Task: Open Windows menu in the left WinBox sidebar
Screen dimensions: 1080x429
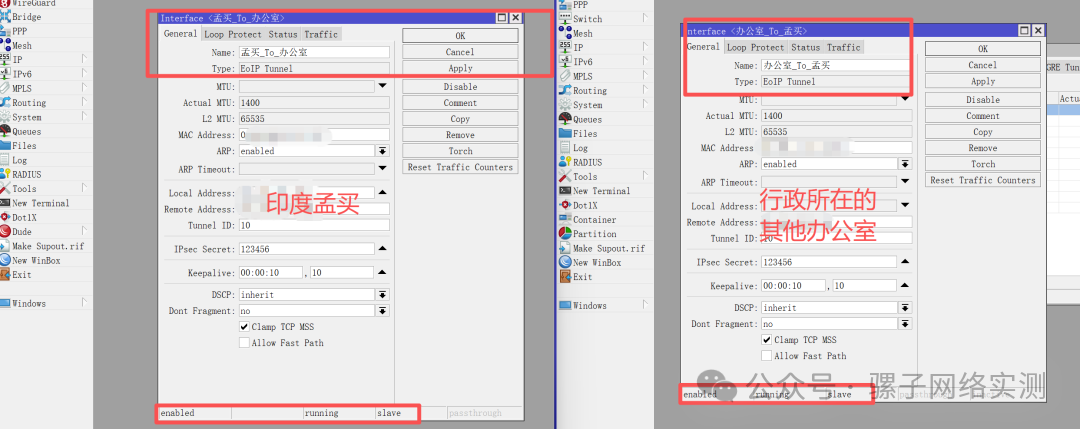Action: pyautogui.click(x=28, y=303)
